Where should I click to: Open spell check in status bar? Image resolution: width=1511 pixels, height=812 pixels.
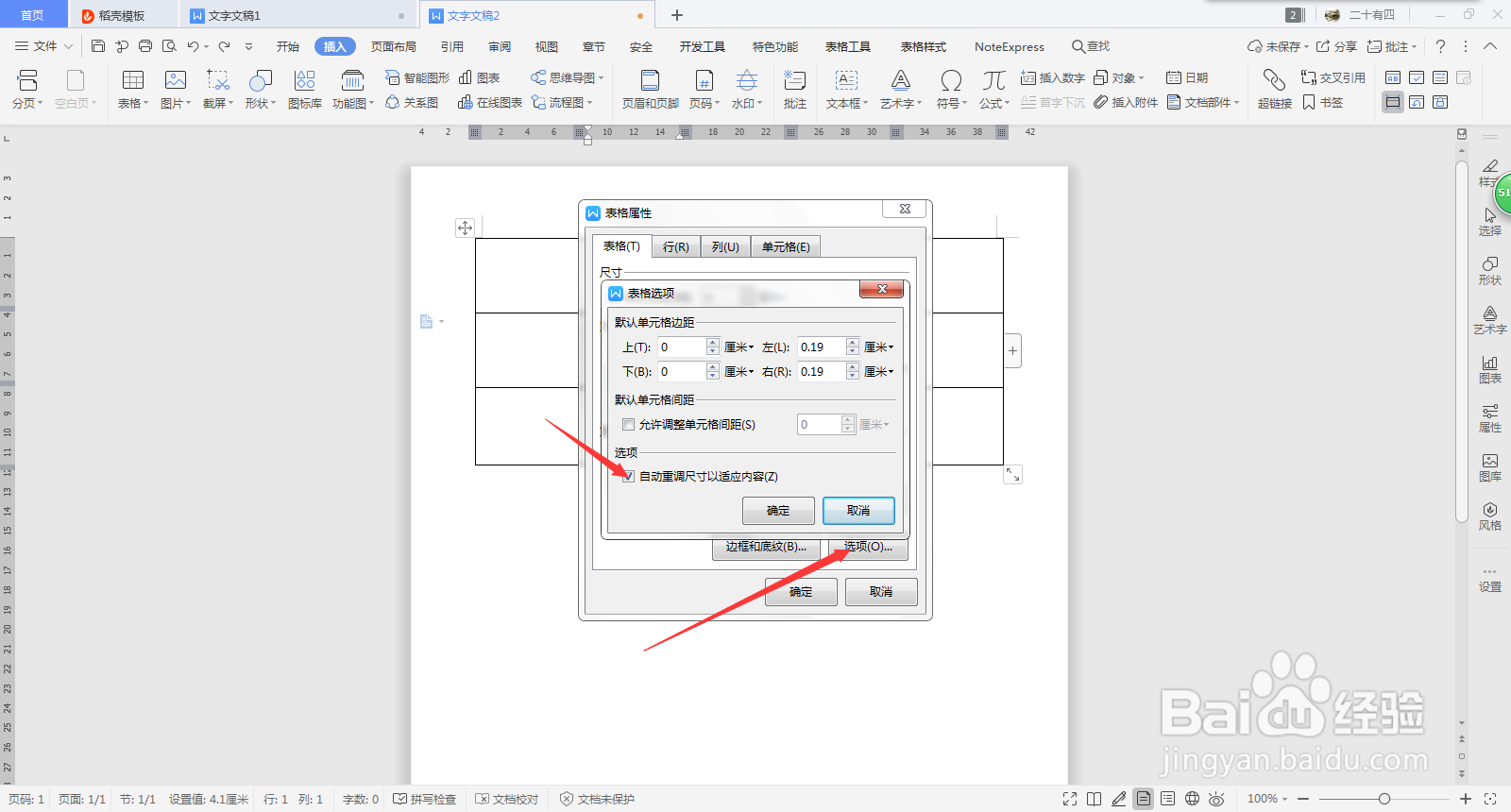425,799
